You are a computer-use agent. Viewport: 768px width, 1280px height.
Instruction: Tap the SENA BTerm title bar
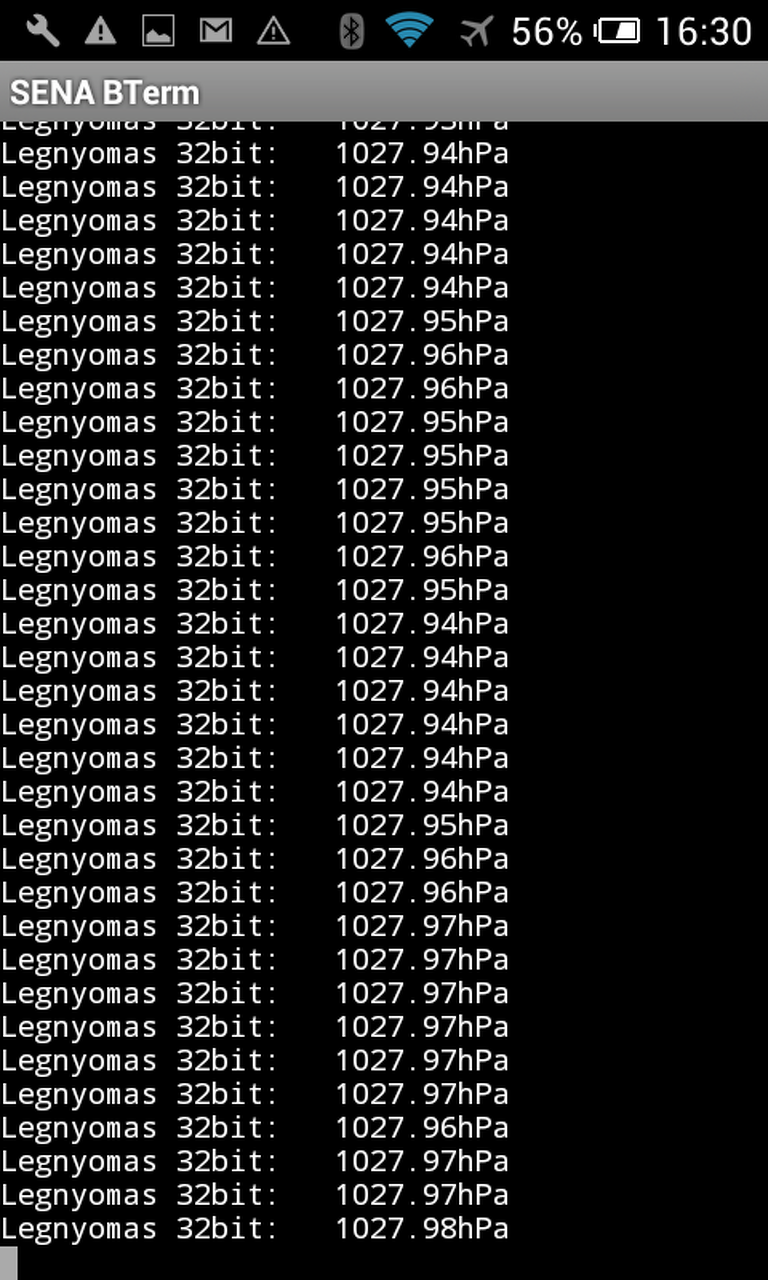pos(384,92)
